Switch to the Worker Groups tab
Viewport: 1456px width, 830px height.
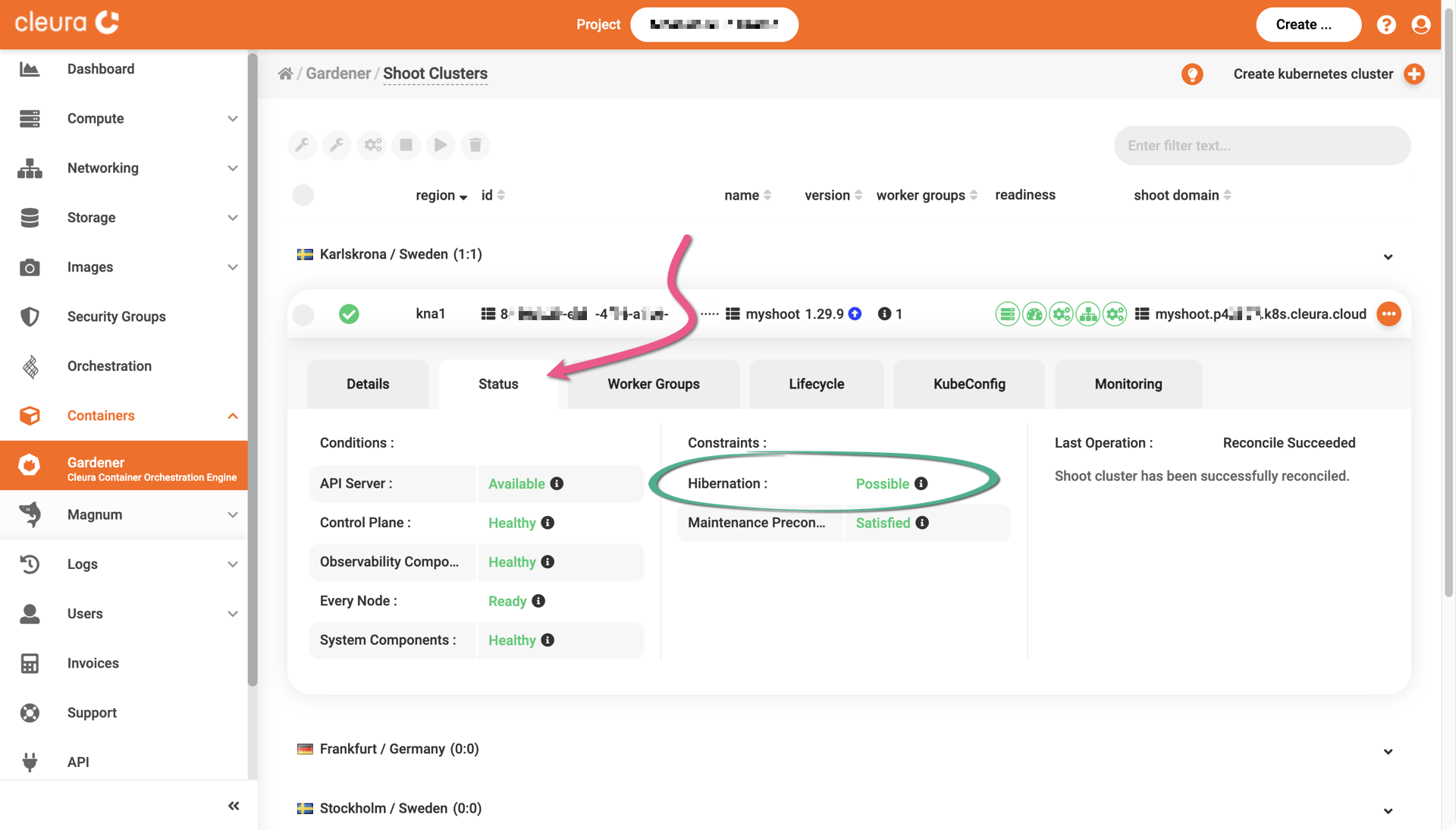click(653, 384)
